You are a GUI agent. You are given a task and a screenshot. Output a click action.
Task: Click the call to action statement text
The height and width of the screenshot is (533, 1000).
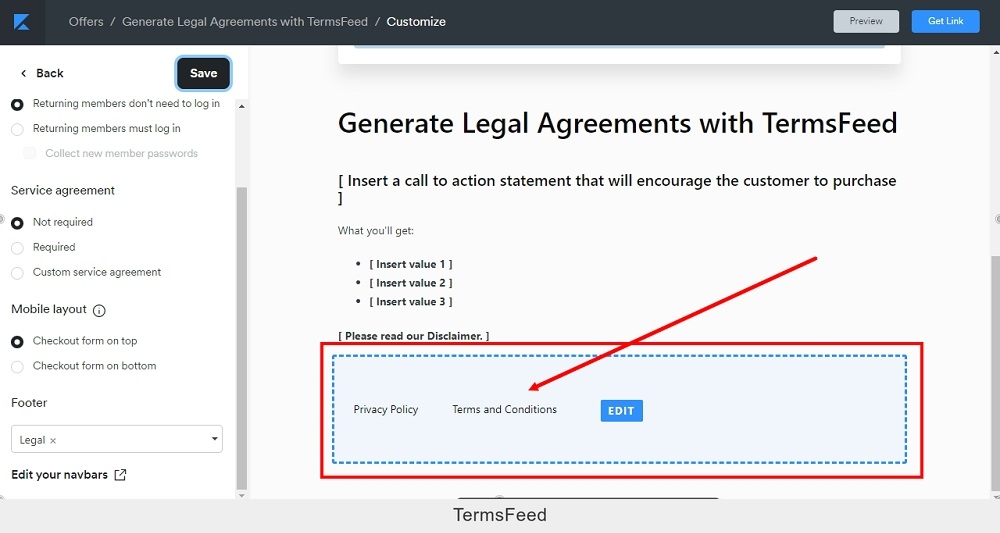click(617, 189)
